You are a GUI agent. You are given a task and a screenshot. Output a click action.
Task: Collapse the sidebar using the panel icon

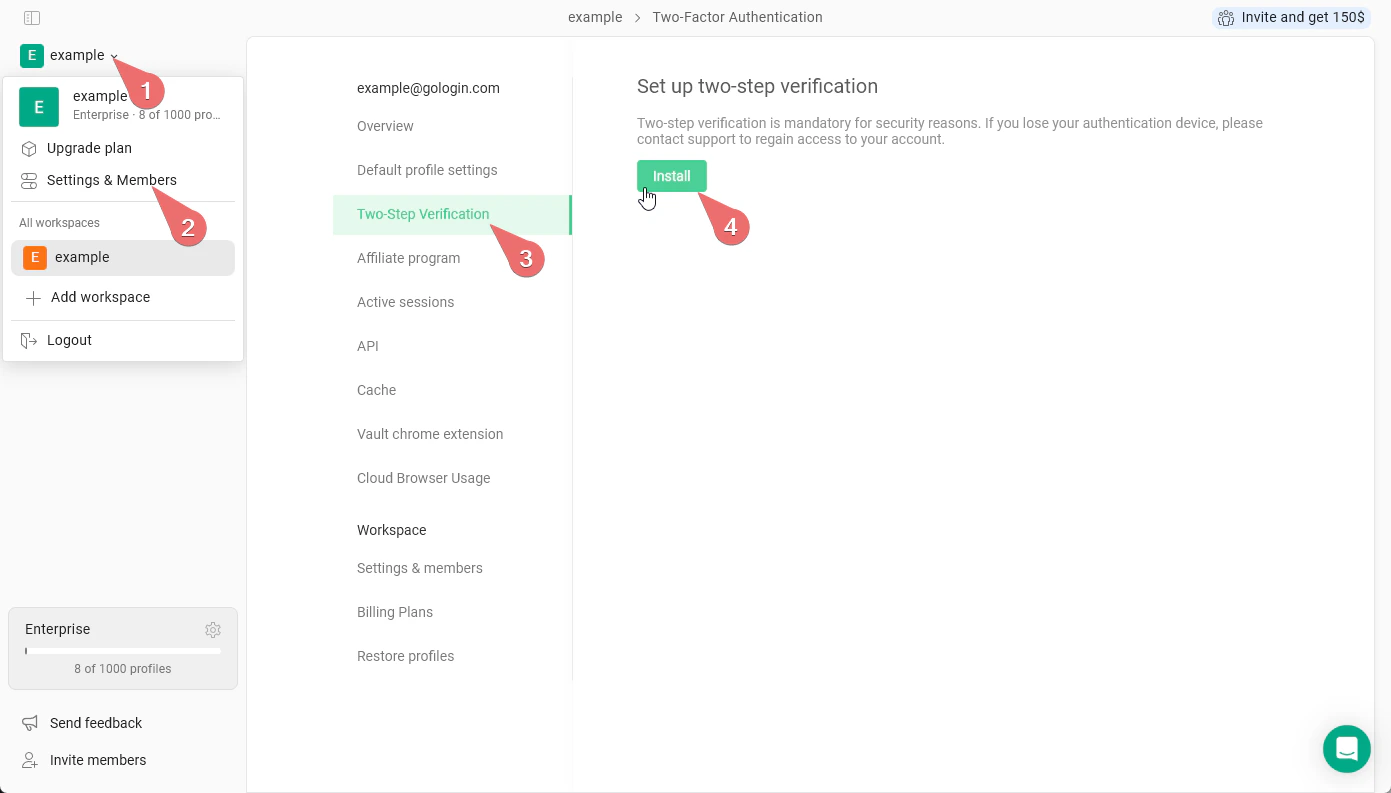[32, 17]
